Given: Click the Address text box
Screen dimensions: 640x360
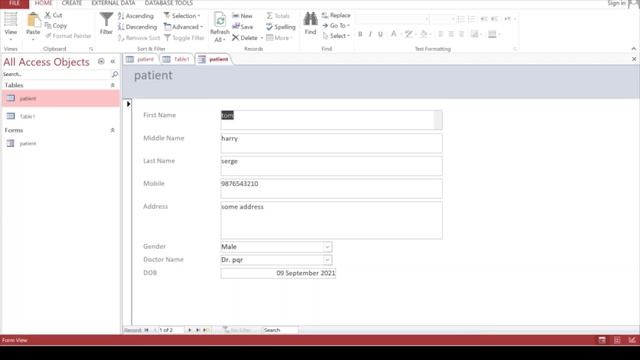Looking at the screenshot, I should tap(331, 220).
